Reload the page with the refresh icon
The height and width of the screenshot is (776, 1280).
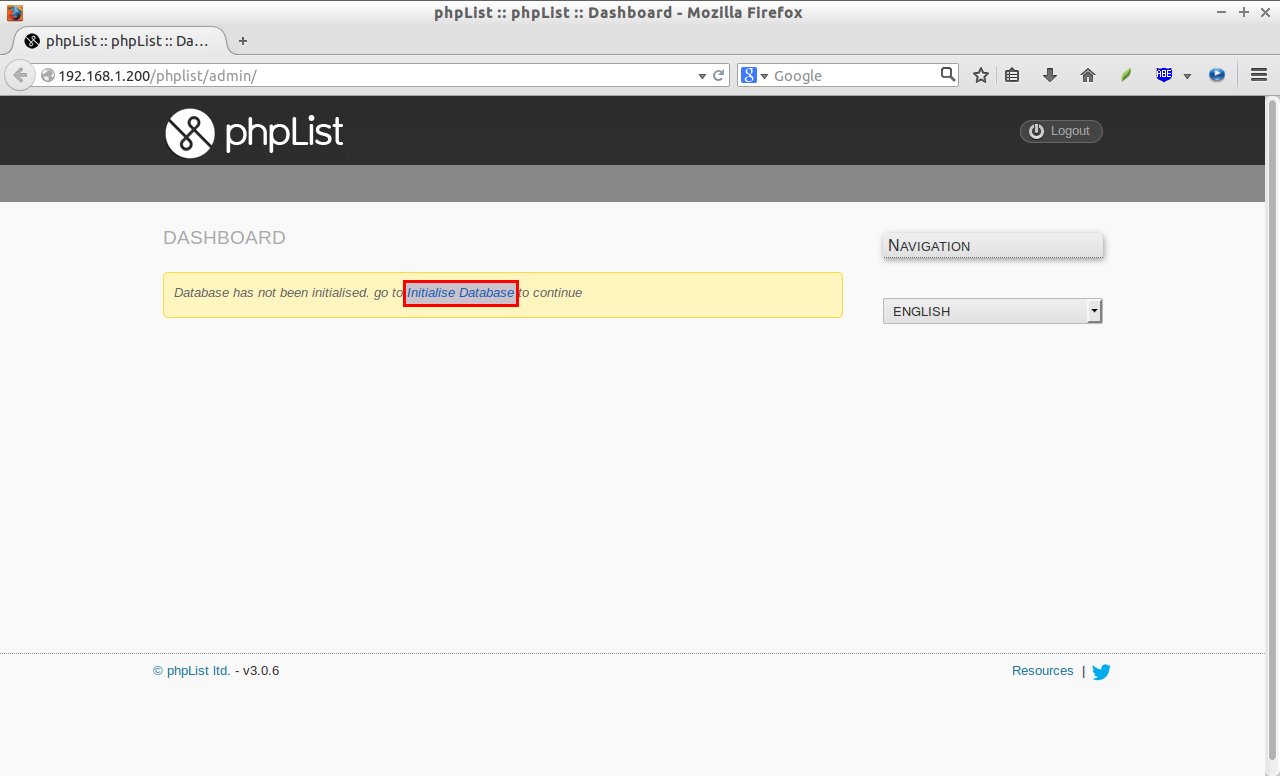pos(718,75)
